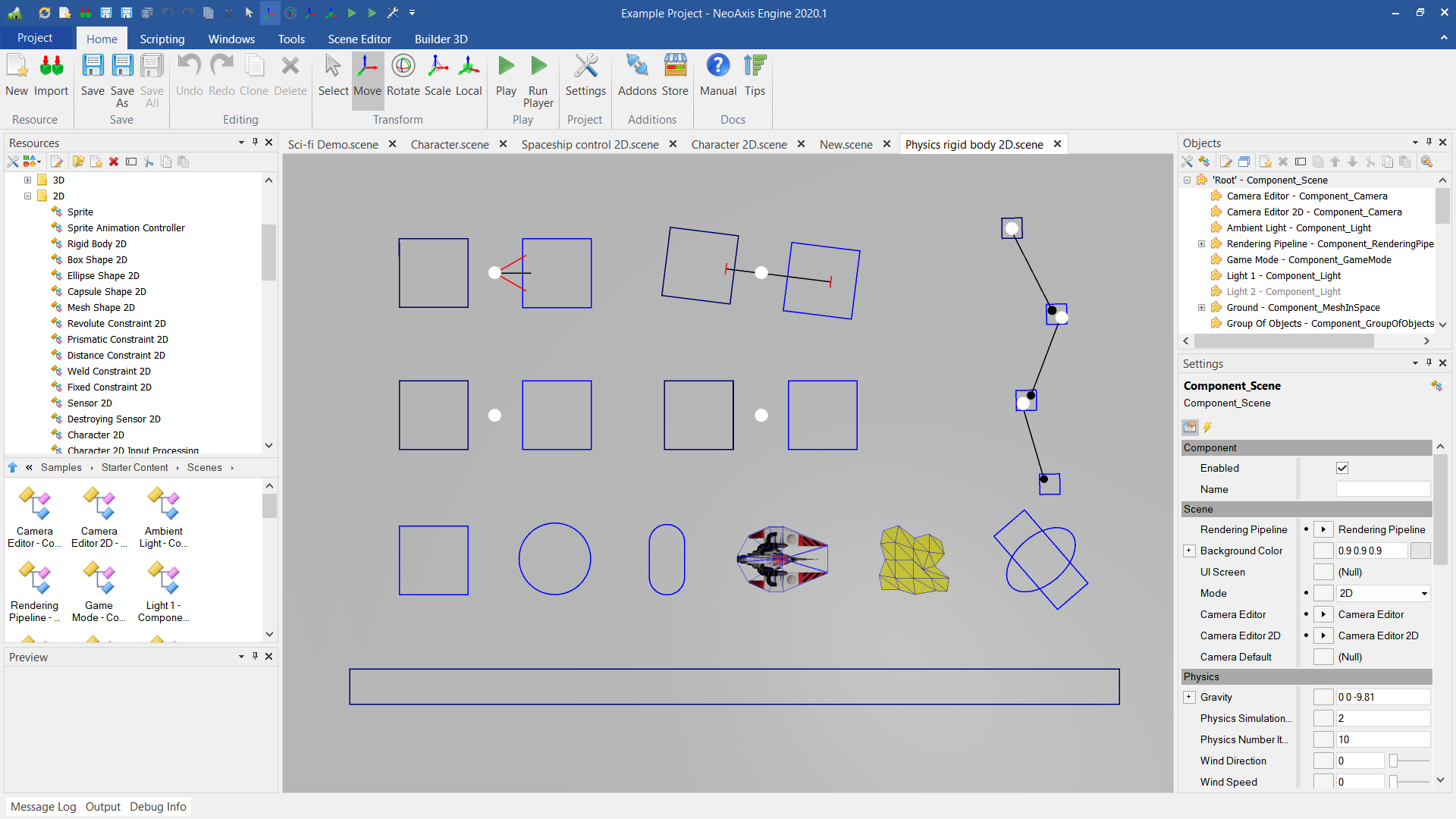Image resolution: width=1456 pixels, height=819 pixels.
Task: Click the Undo editing button
Action: coord(190,75)
